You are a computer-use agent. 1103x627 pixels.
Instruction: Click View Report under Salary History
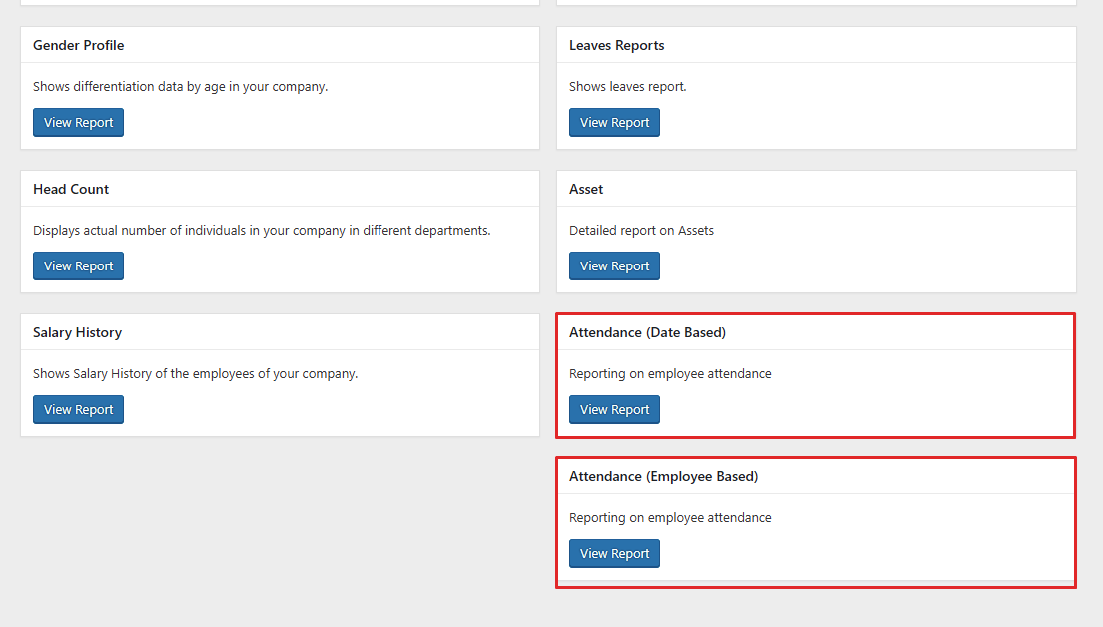tap(78, 409)
